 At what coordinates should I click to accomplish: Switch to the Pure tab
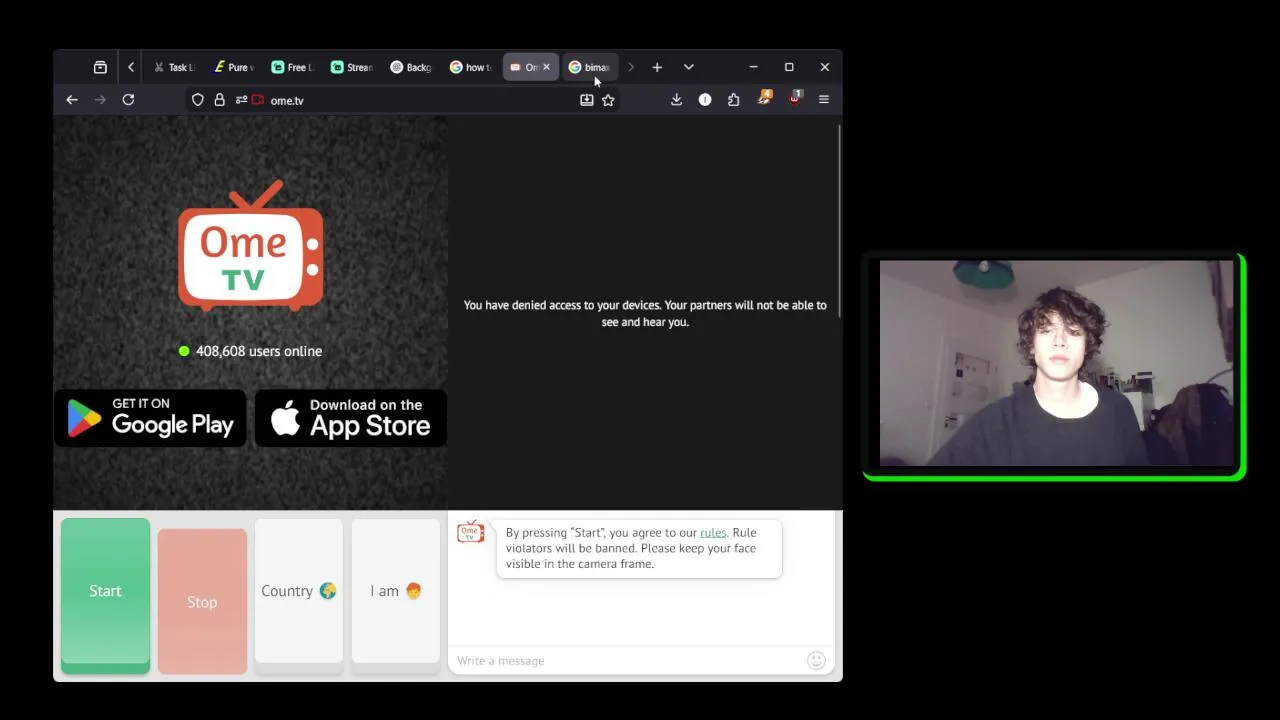pyautogui.click(x=233, y=67)
